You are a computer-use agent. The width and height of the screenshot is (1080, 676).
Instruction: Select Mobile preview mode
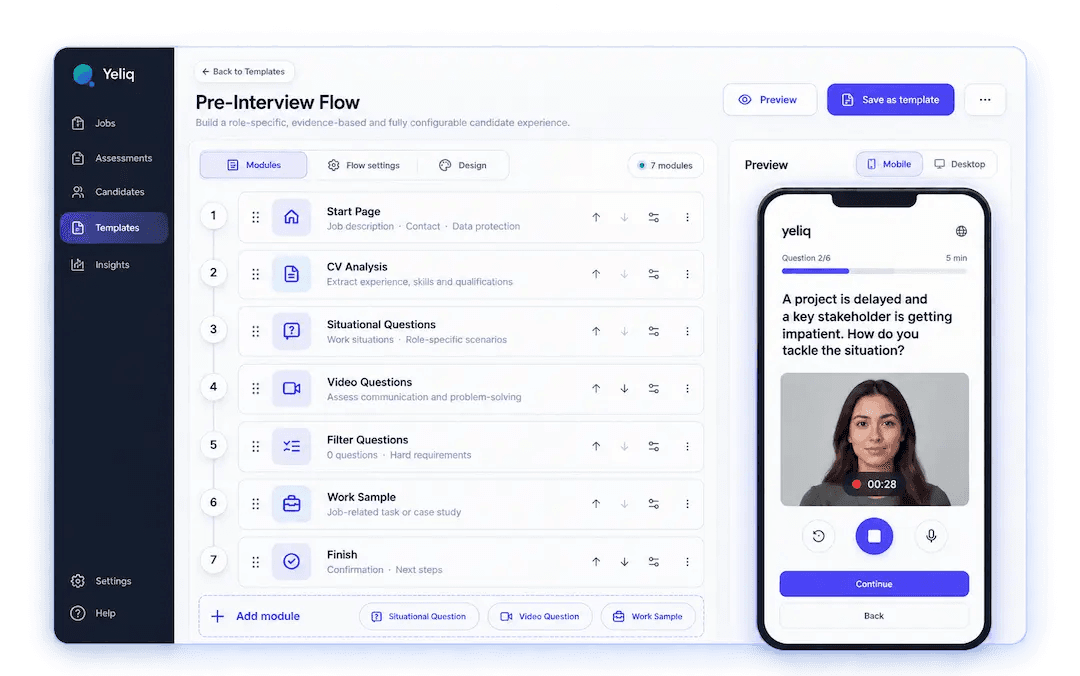(889, 164)
